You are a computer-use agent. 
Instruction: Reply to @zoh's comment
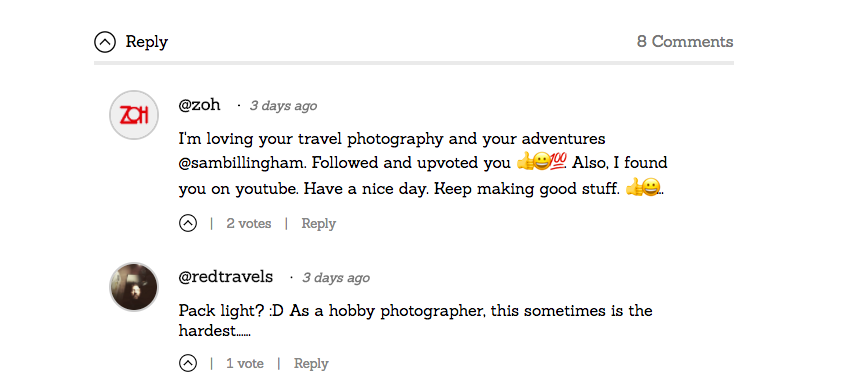318,223
